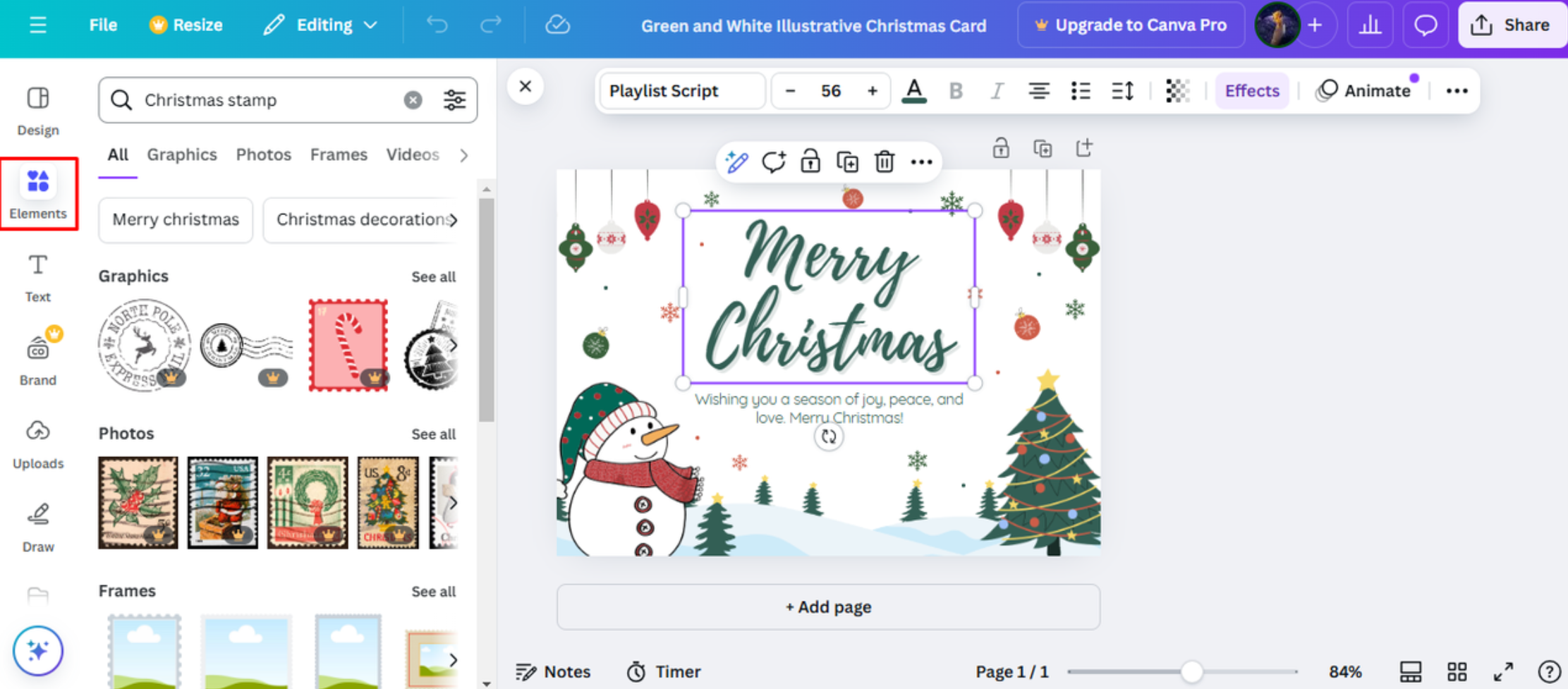The image size is (1568, 689).
Task: Select the Draw tool in sidebar
Action: (x=37, y=527)
